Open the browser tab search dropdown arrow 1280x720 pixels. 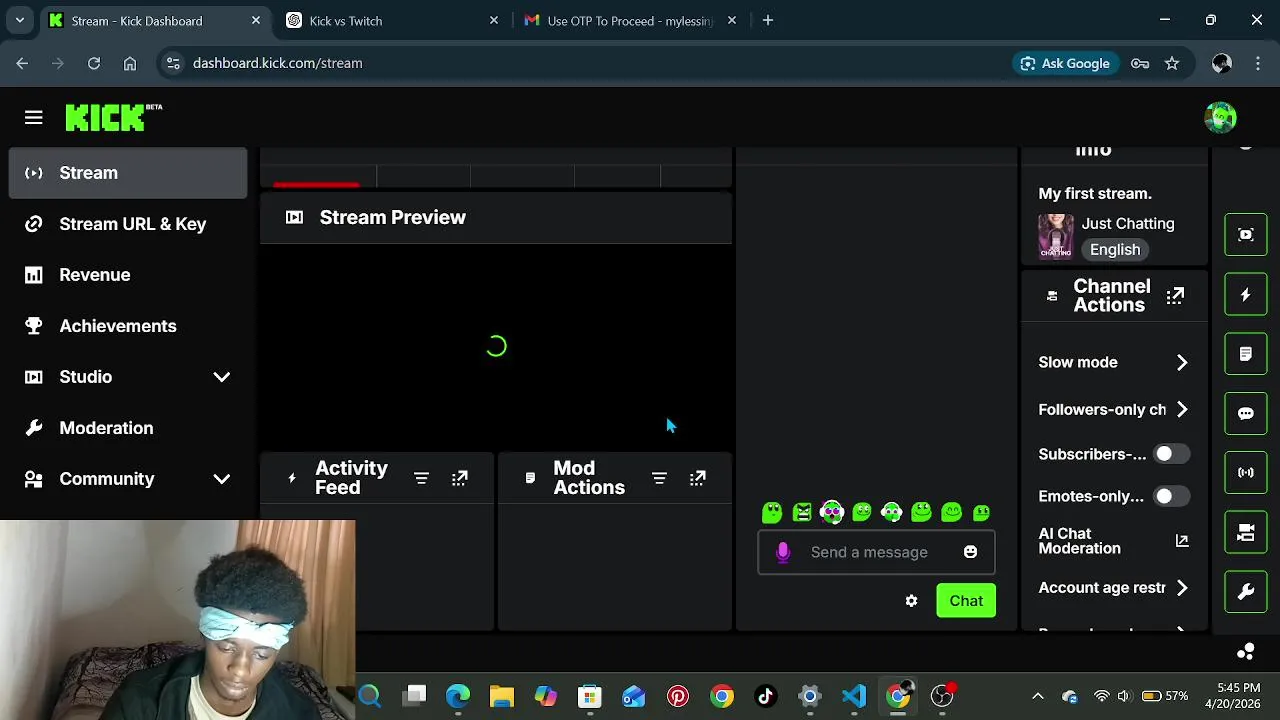19,20
